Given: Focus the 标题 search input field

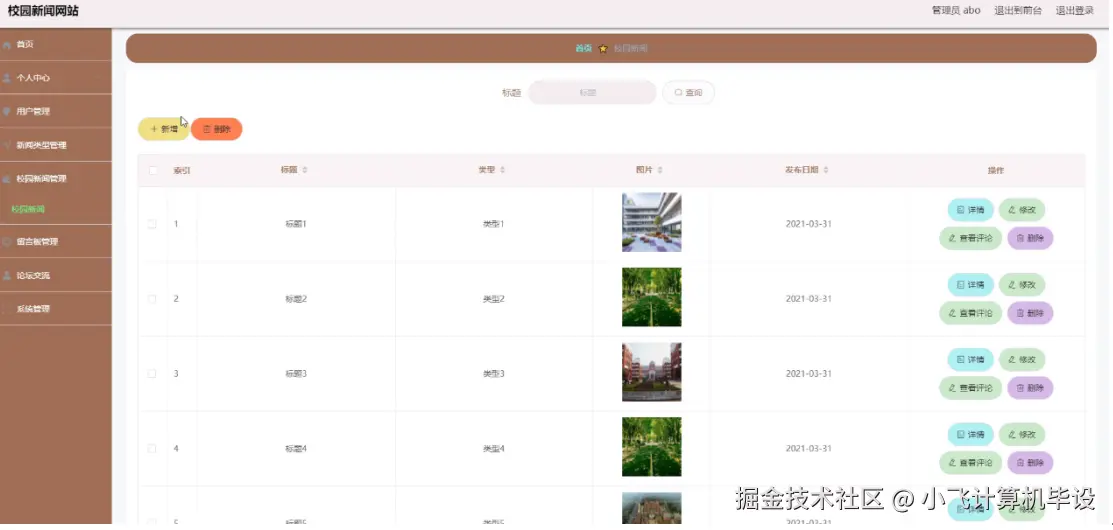Looking at the screenshot, I should tap(592, 92).
